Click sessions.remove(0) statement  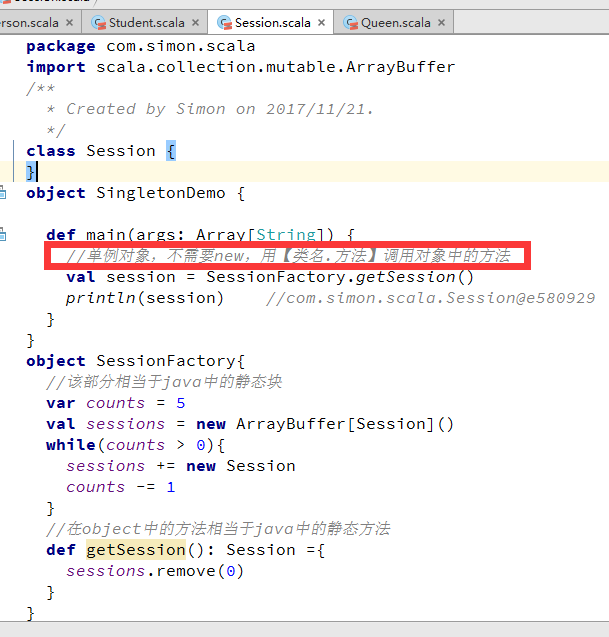[x=155, y=571]
